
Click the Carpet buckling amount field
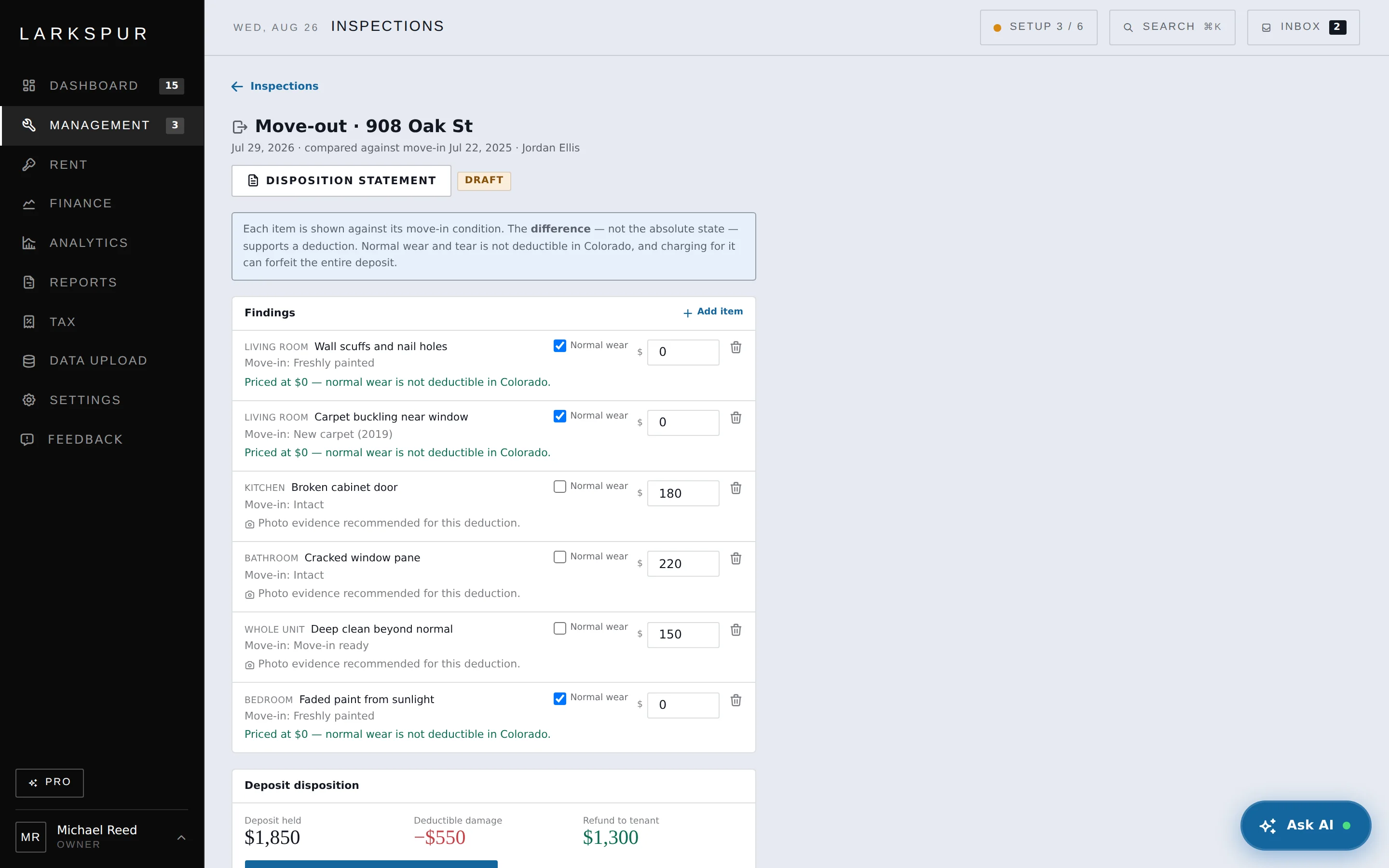(683, 423)
